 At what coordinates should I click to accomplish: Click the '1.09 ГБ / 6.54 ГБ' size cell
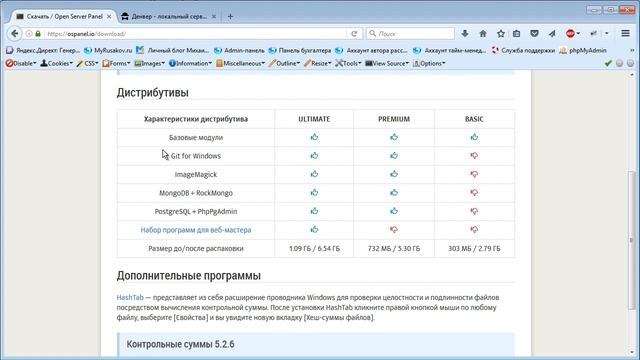[x=314, y=249]
